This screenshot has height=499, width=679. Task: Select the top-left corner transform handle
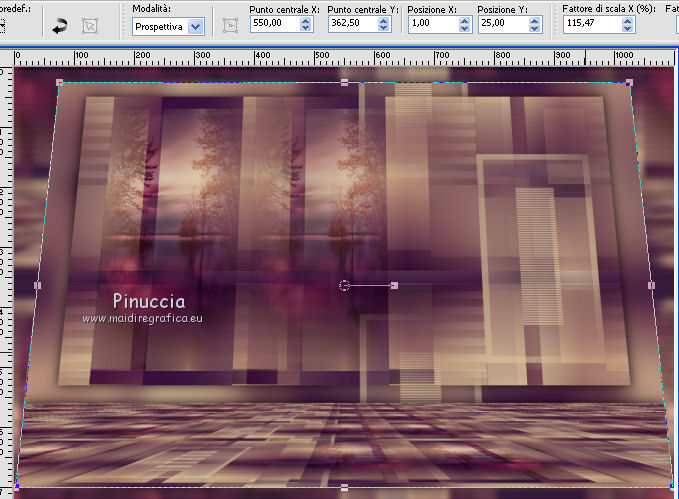click(59, 82)
